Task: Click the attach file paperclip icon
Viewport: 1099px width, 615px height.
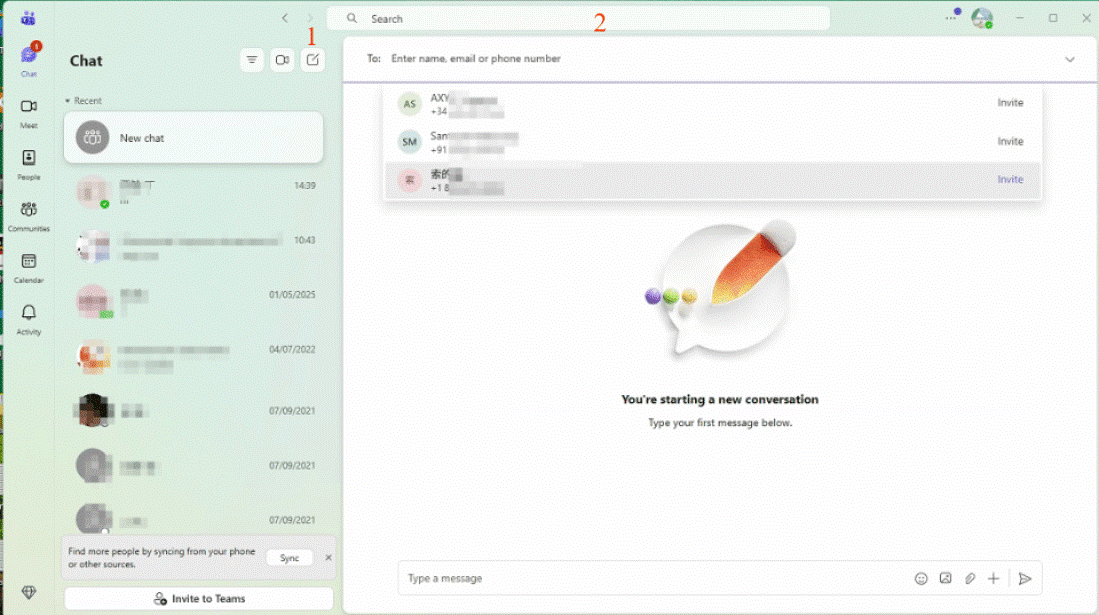Action: [x=969, y=578]
